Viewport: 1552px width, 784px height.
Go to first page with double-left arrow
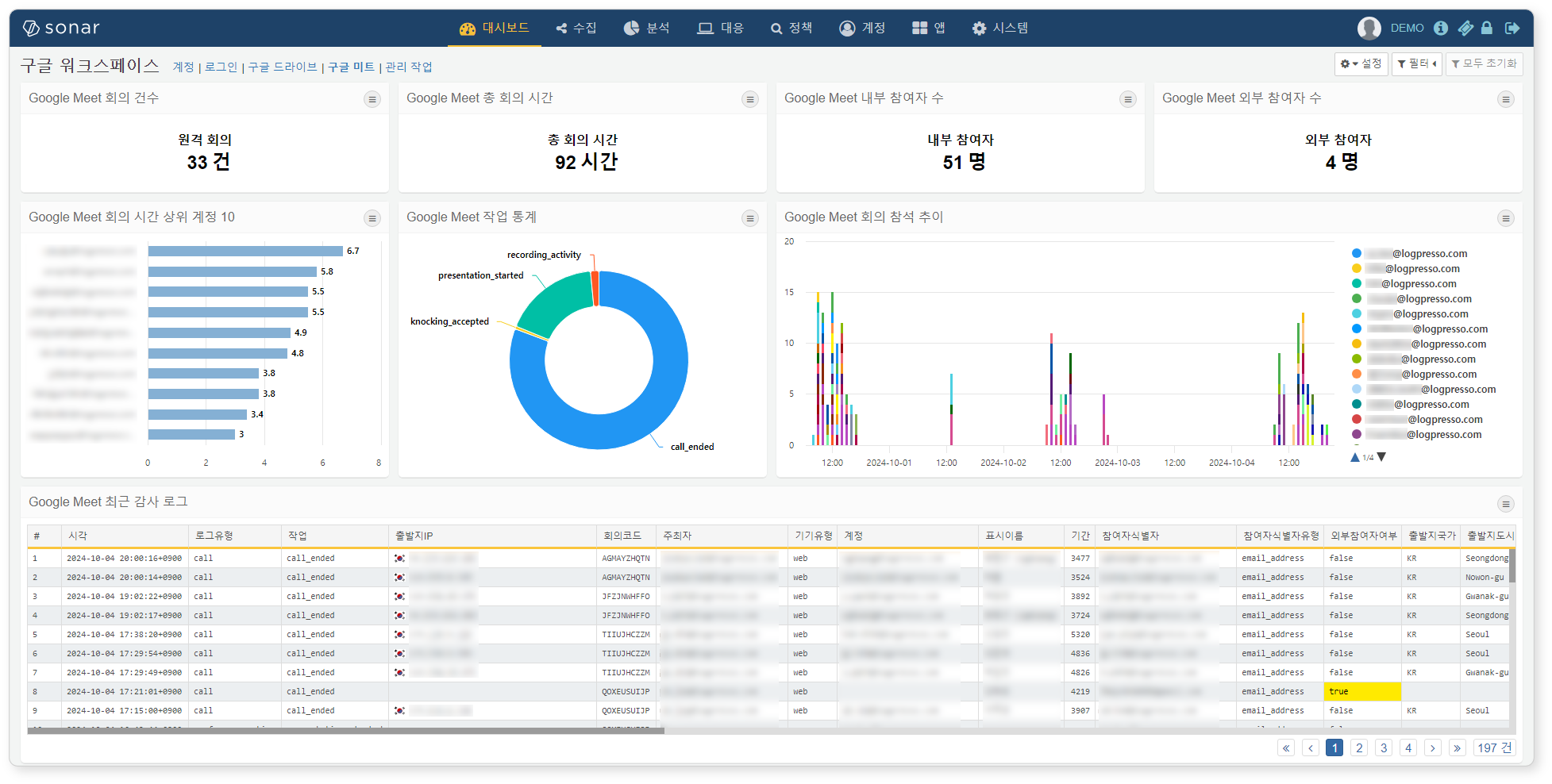(x=1286, y=748)
